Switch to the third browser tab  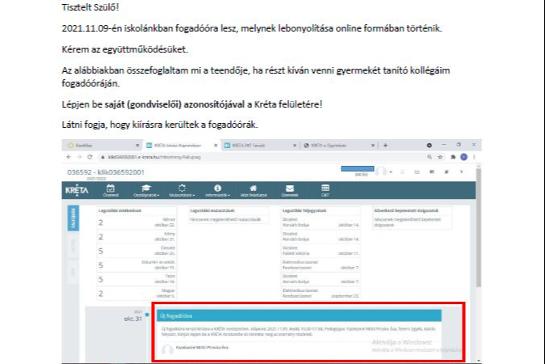pos(260,145)
